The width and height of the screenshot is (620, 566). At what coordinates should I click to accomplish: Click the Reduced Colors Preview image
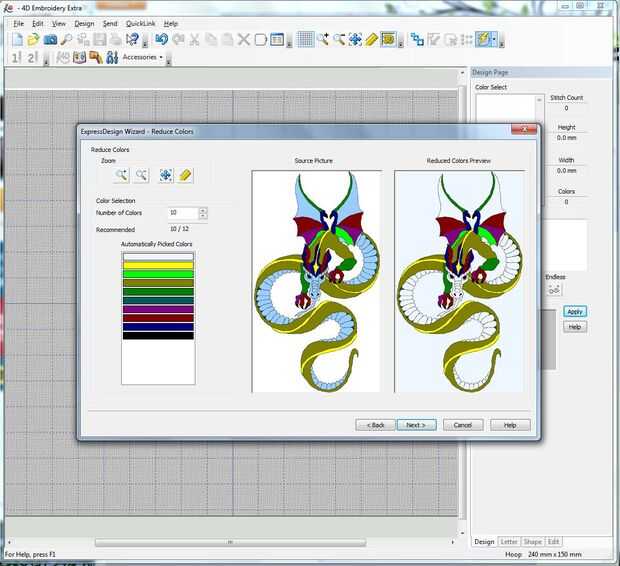pyautogui.click(x=459, y=281)
